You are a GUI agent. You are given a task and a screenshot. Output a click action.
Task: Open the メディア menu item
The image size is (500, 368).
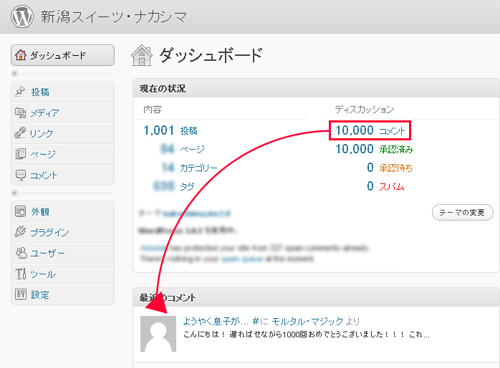pyautogui.click(x=45, y=113)
